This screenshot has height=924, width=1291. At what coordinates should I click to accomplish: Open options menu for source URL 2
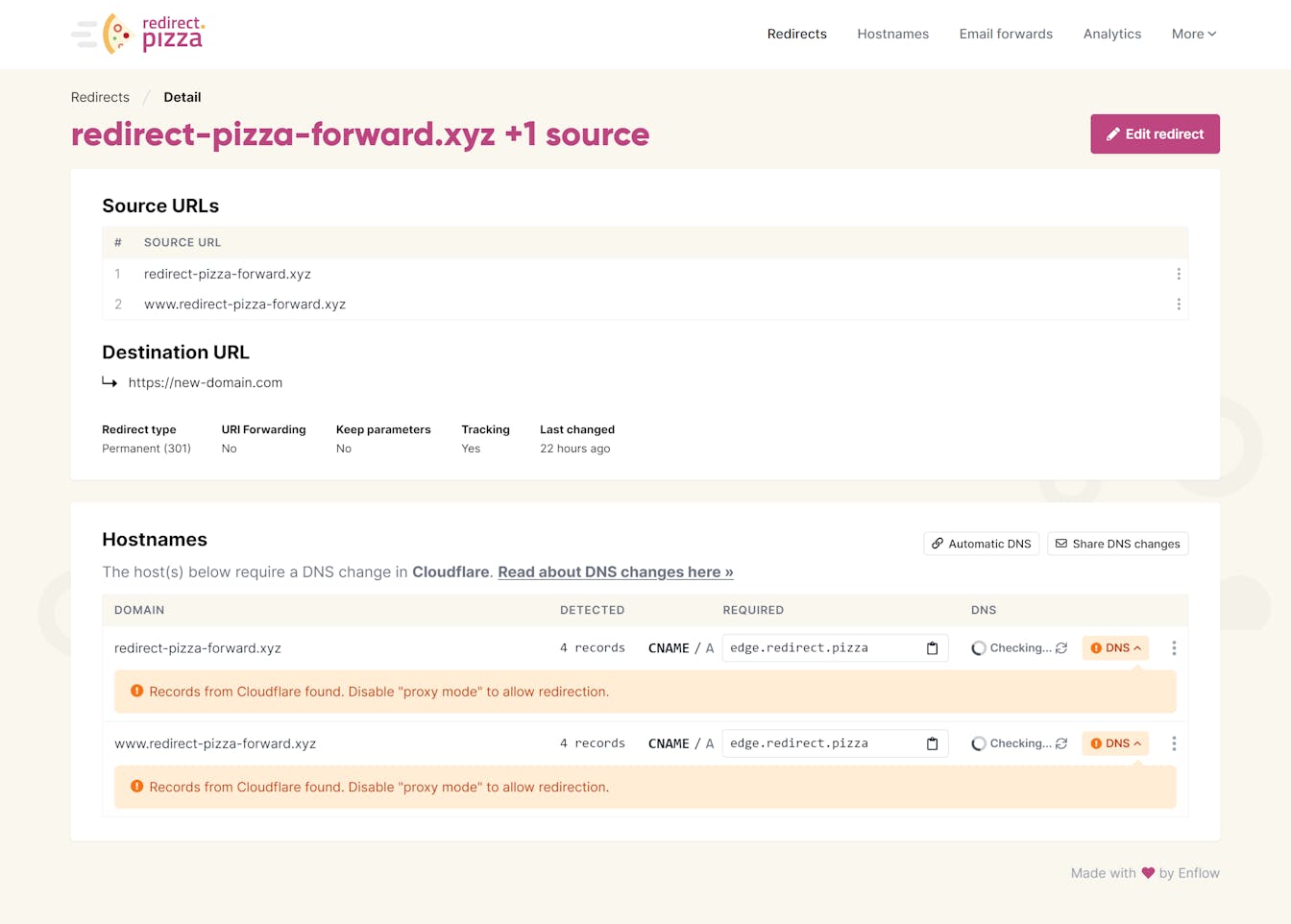click(1178, 304)
